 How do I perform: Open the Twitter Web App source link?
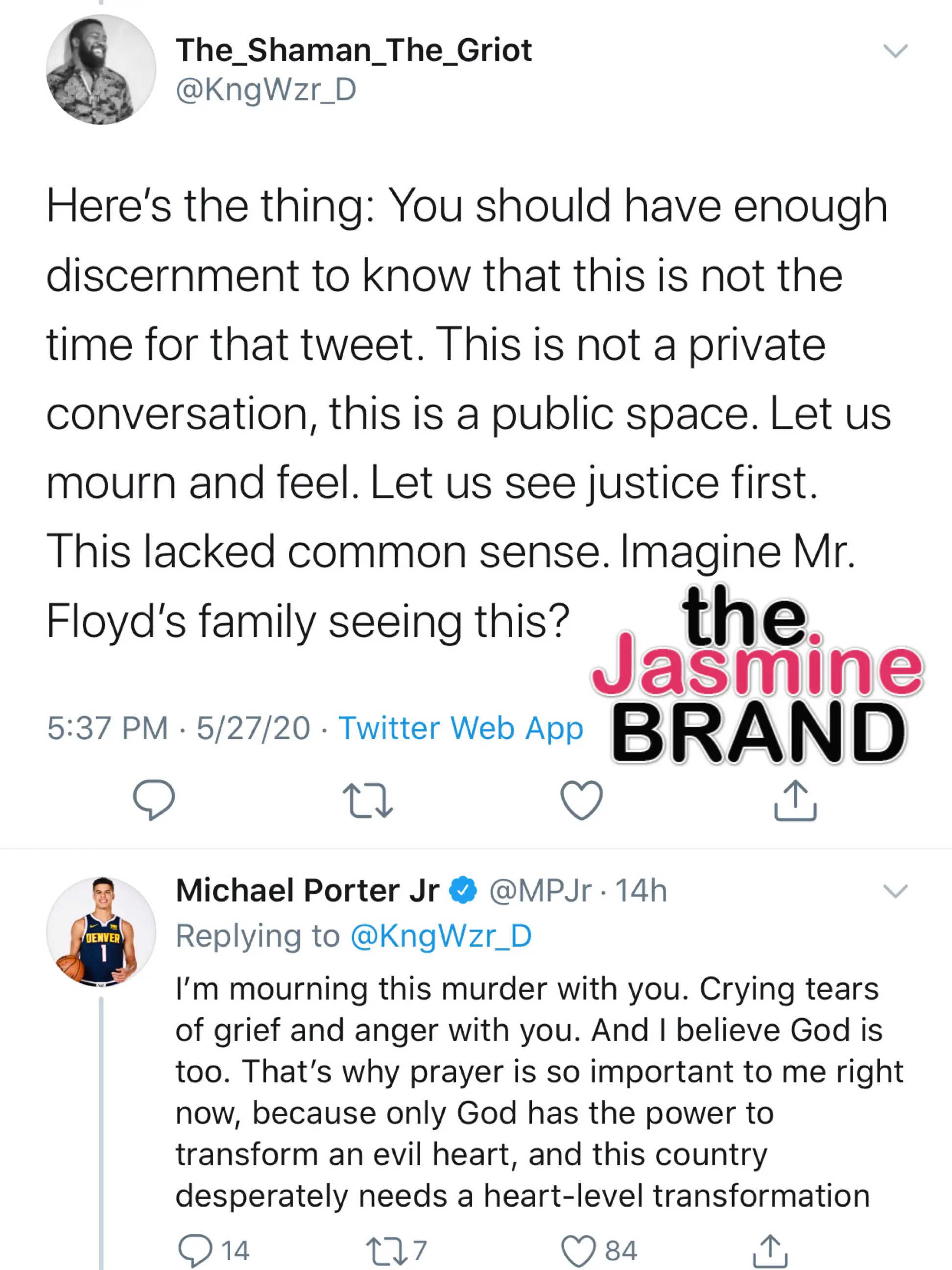click(460, 728)
